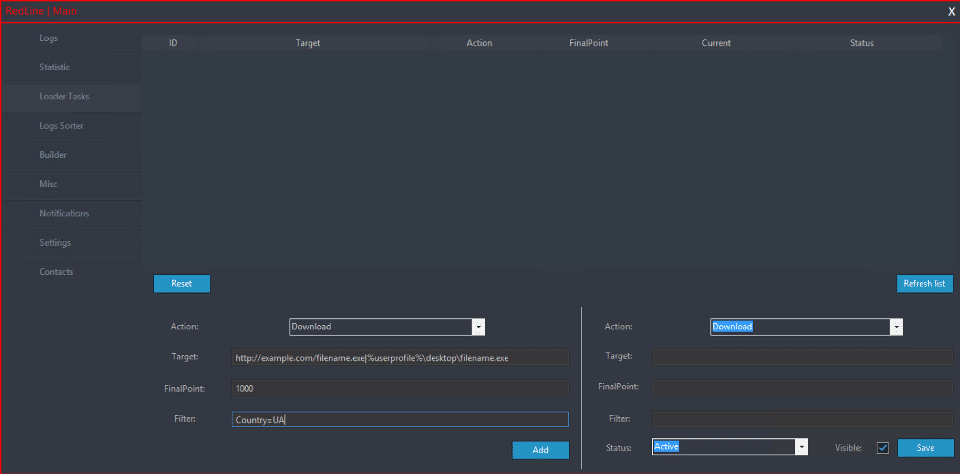Open the Contacts sidebar item
The height and width of the screenshot is (474, 960).
(70, 272)
